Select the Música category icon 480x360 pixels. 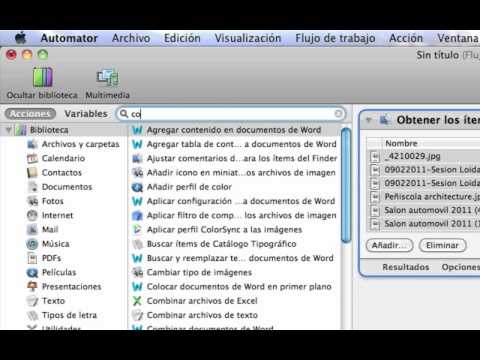coord(32,244)
